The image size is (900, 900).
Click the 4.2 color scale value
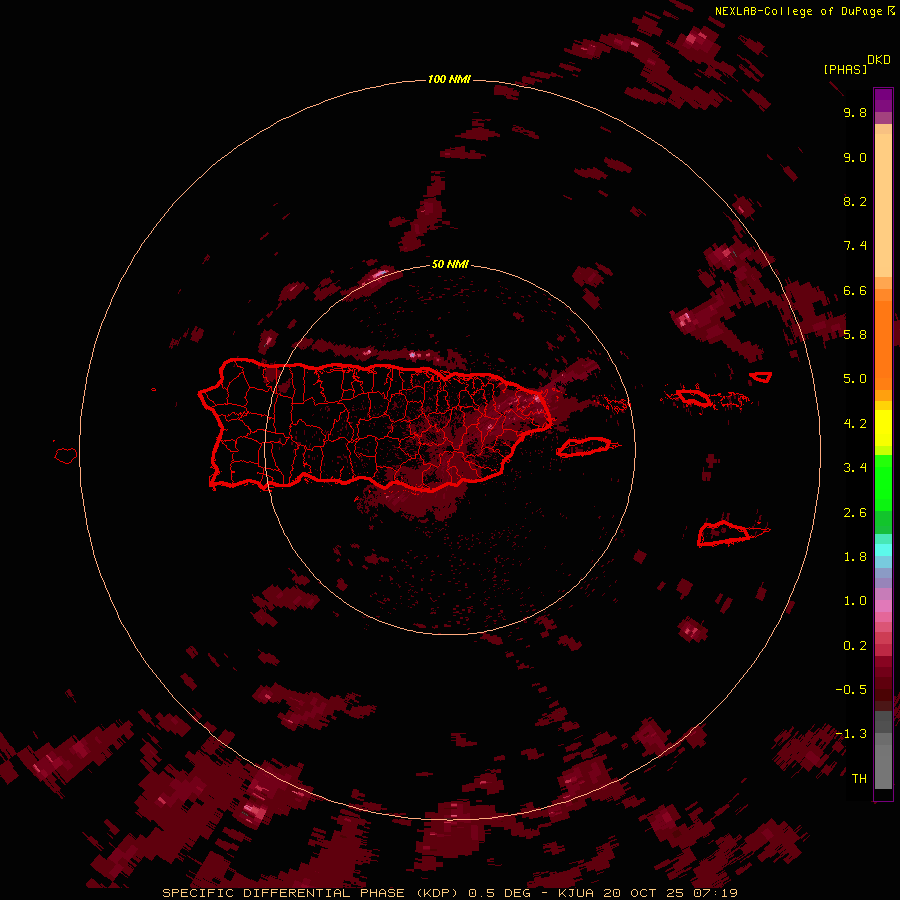[x=855, y=424]
